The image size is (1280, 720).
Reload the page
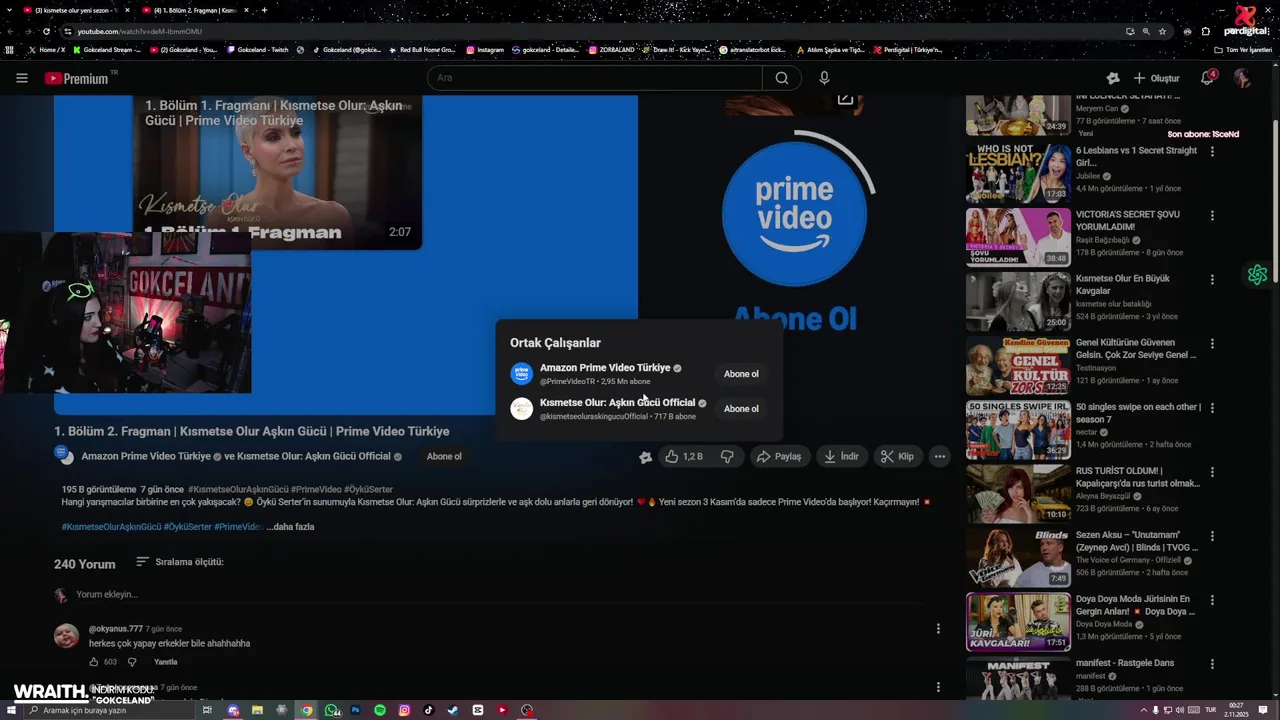[x=46, y=31]
